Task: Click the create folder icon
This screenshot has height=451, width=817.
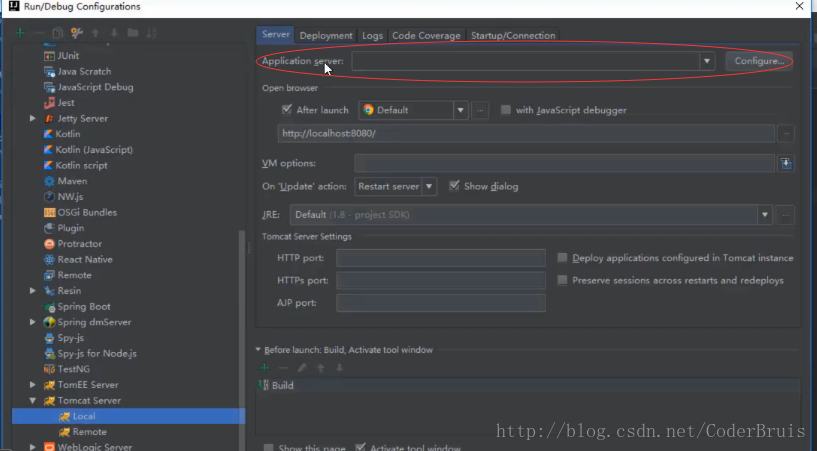Action: [133, 33]
